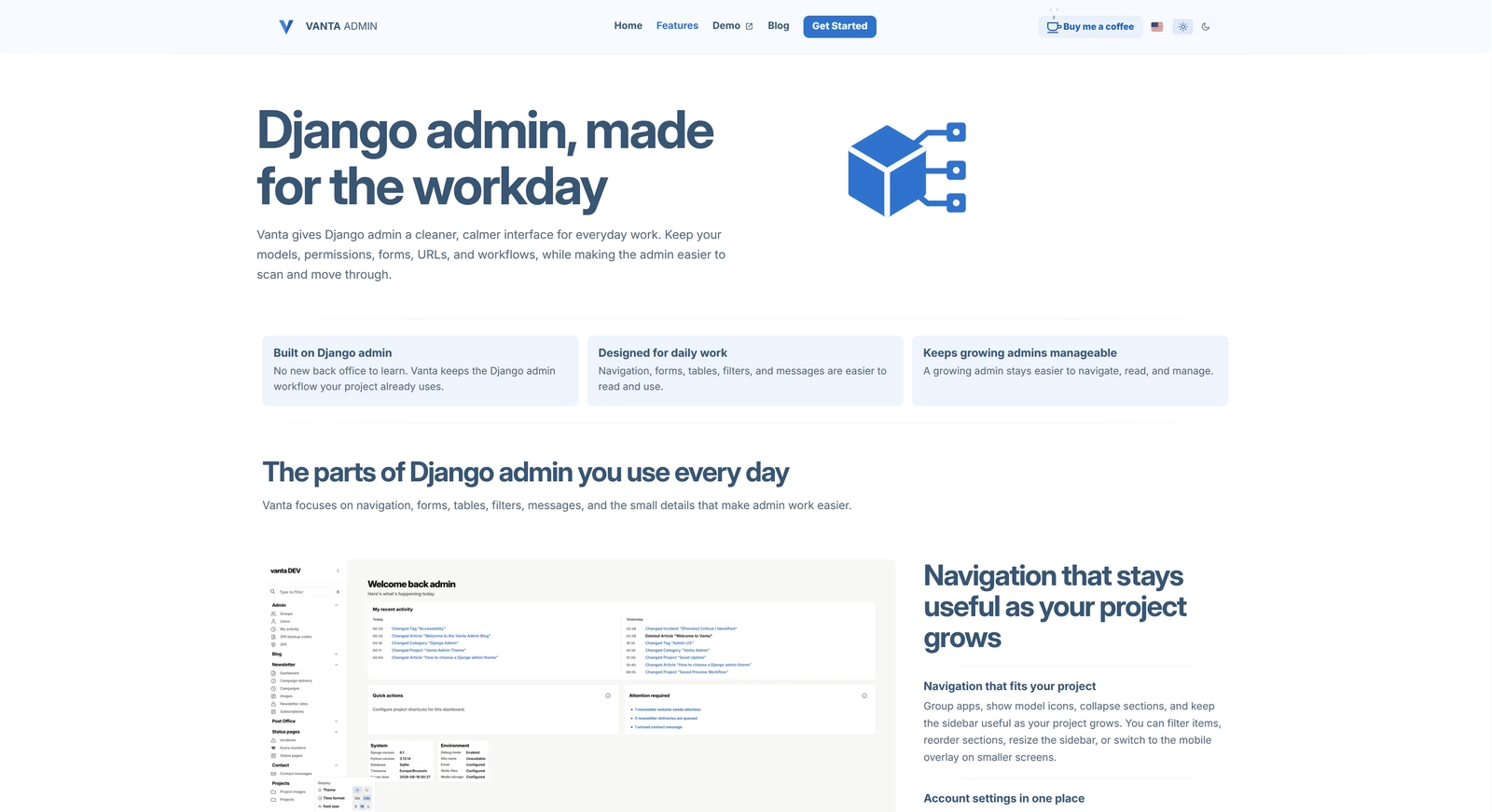Click 'Navigation that stays useful as your project grows' heading
Screen dimensions: 1492x812
[1055, 607]
